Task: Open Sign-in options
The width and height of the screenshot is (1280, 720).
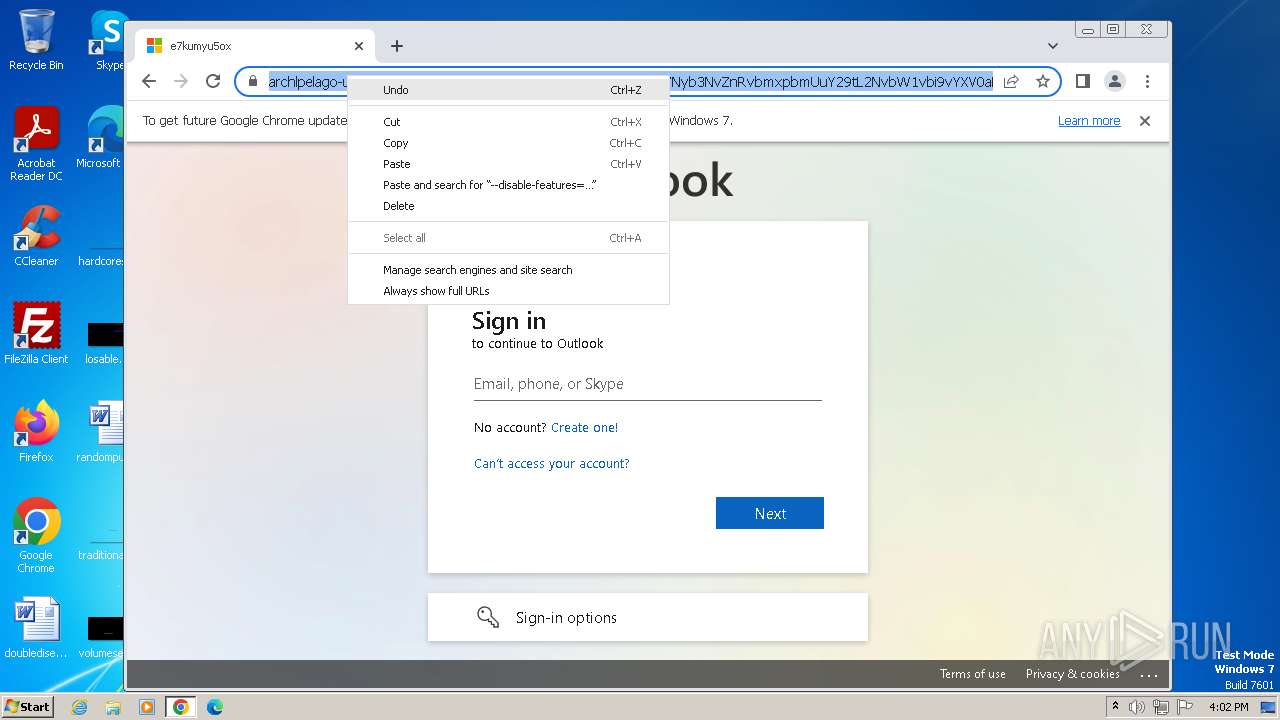Action: pyautogui.click(x=647, y=617)
